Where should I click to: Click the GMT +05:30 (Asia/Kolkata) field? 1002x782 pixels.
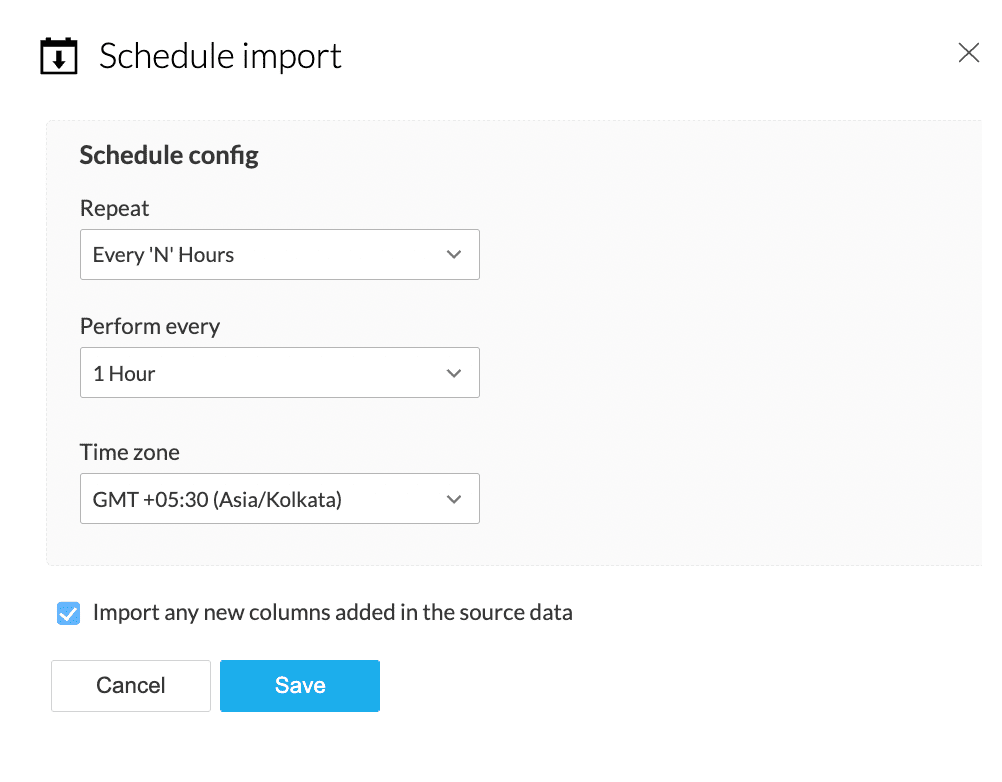coord(218,499)
